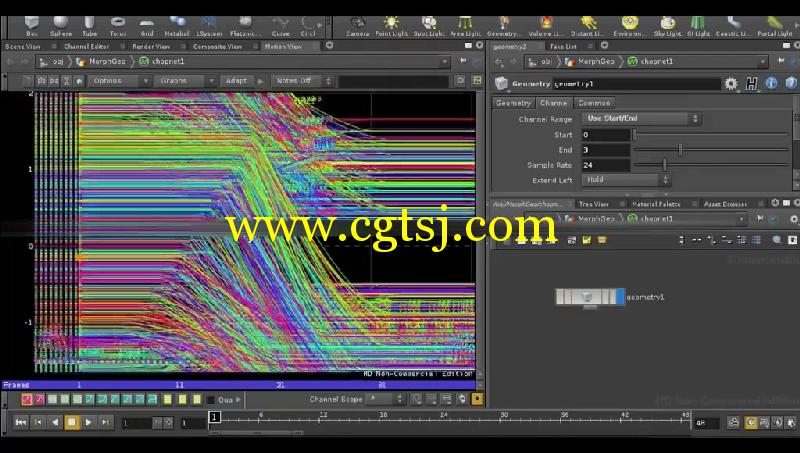Switch to the Composite View tab

217,46
